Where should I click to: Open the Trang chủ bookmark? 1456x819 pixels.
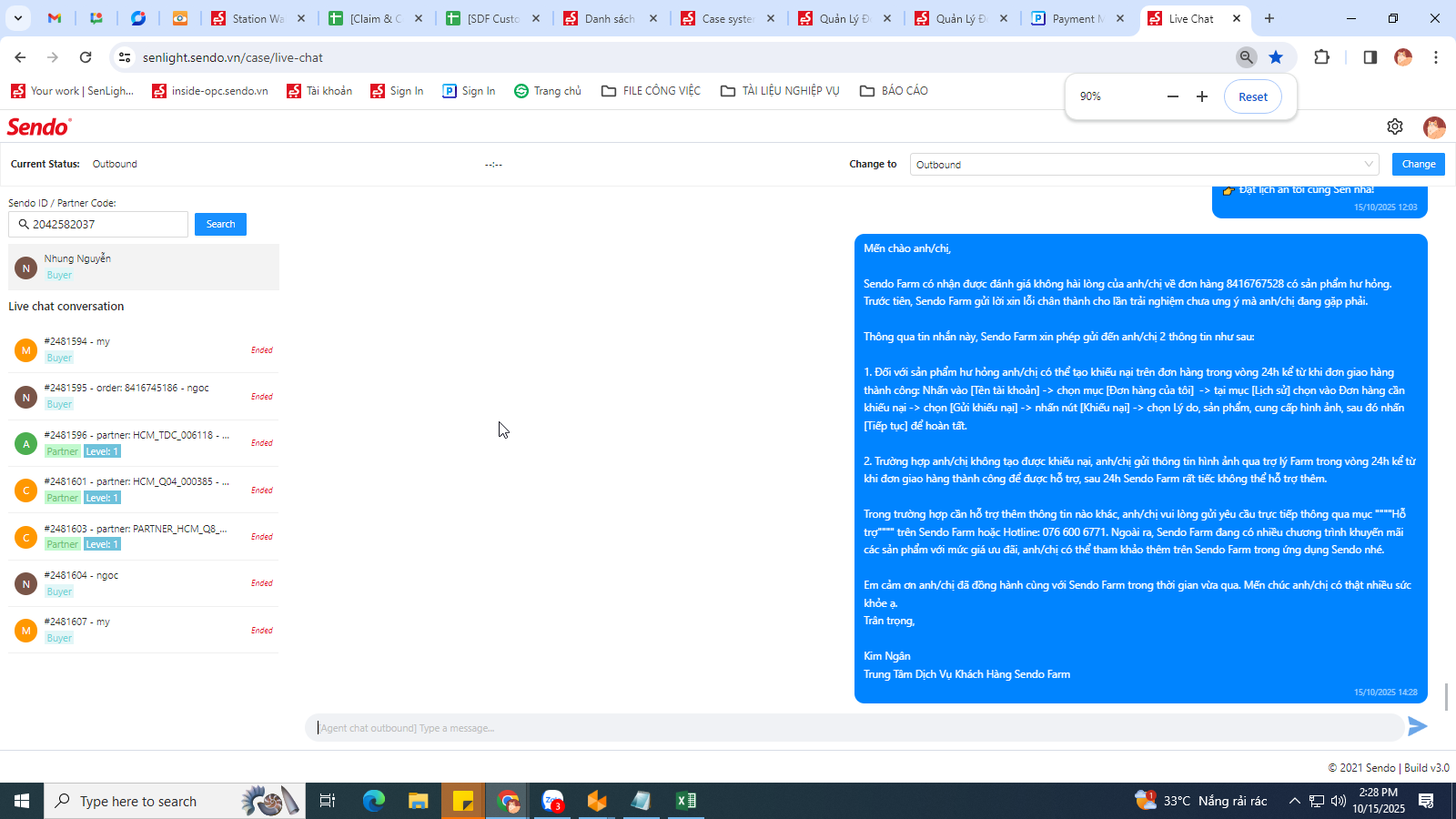point(548,91)
